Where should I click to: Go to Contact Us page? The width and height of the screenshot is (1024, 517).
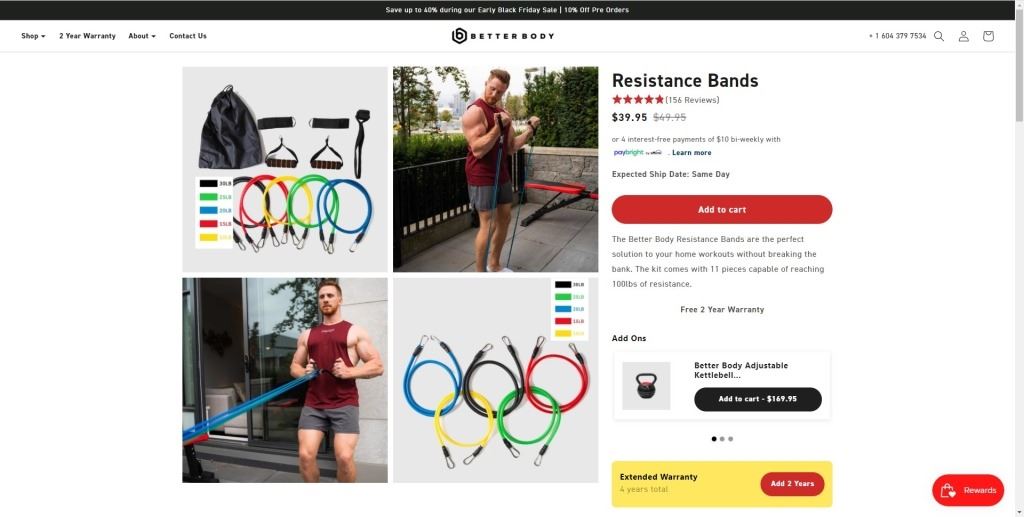(188, 36)
